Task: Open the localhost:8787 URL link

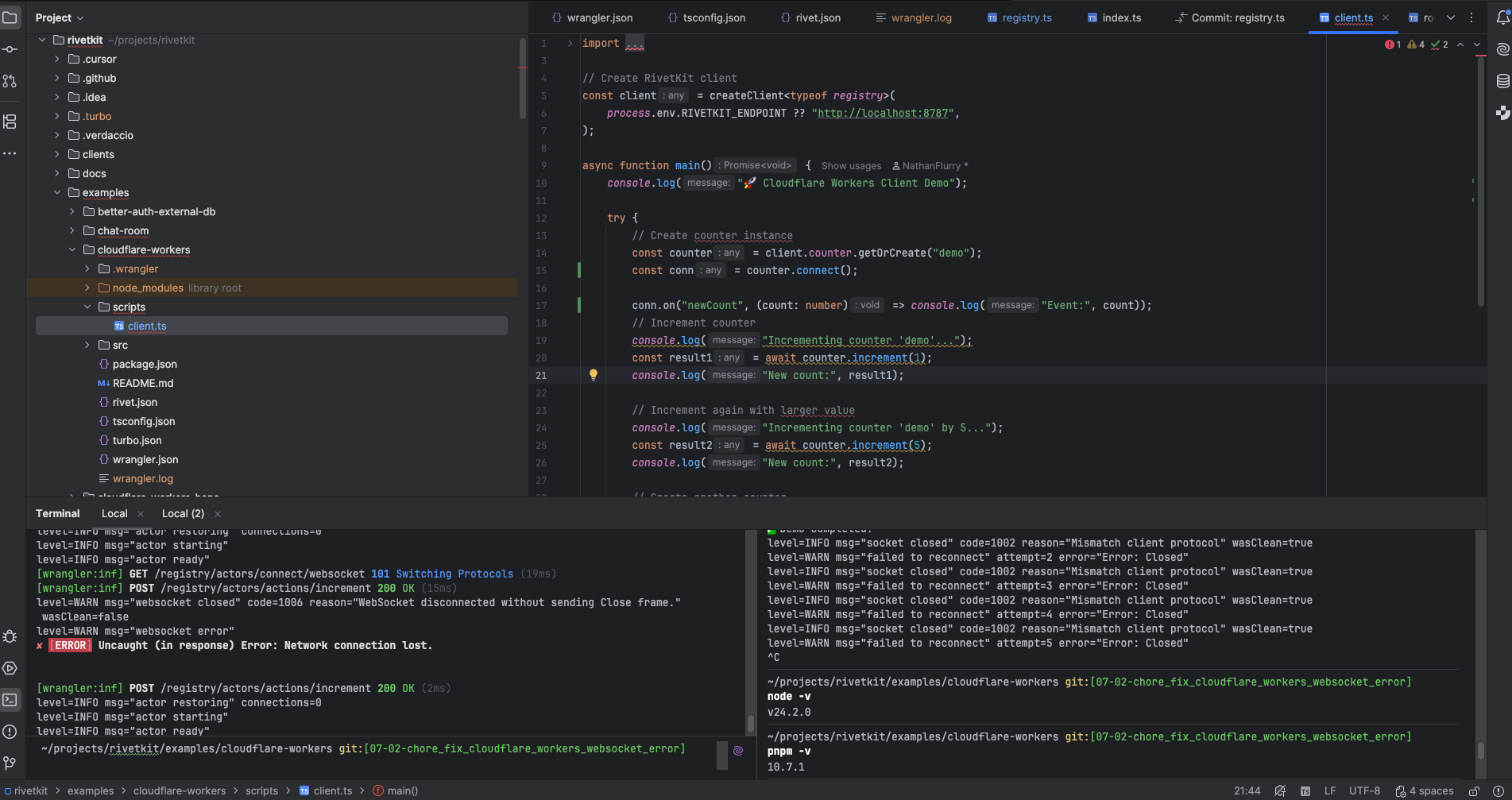Action: click(x=884, y=114)
